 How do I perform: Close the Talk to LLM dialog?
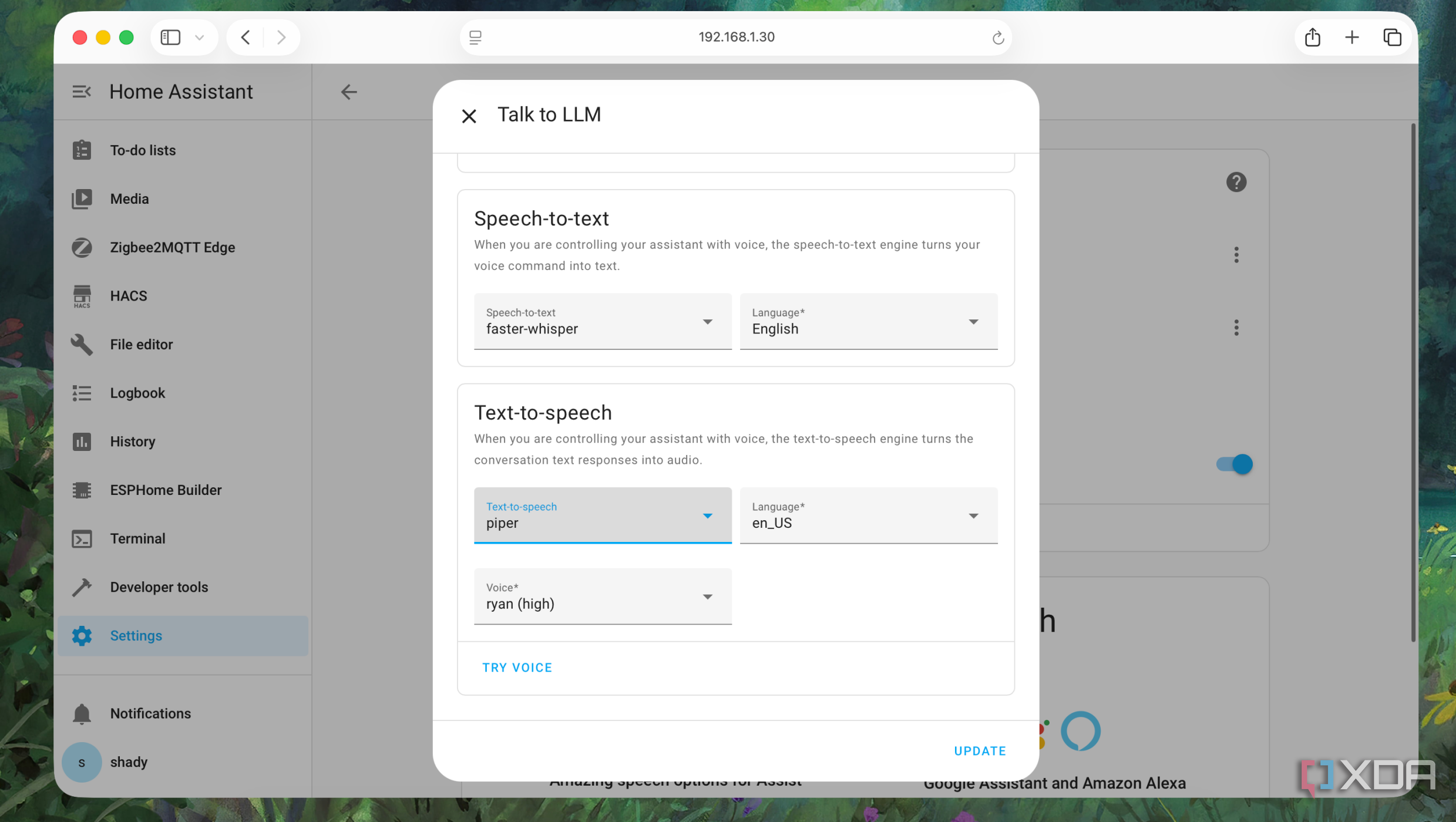click(469, 116)
